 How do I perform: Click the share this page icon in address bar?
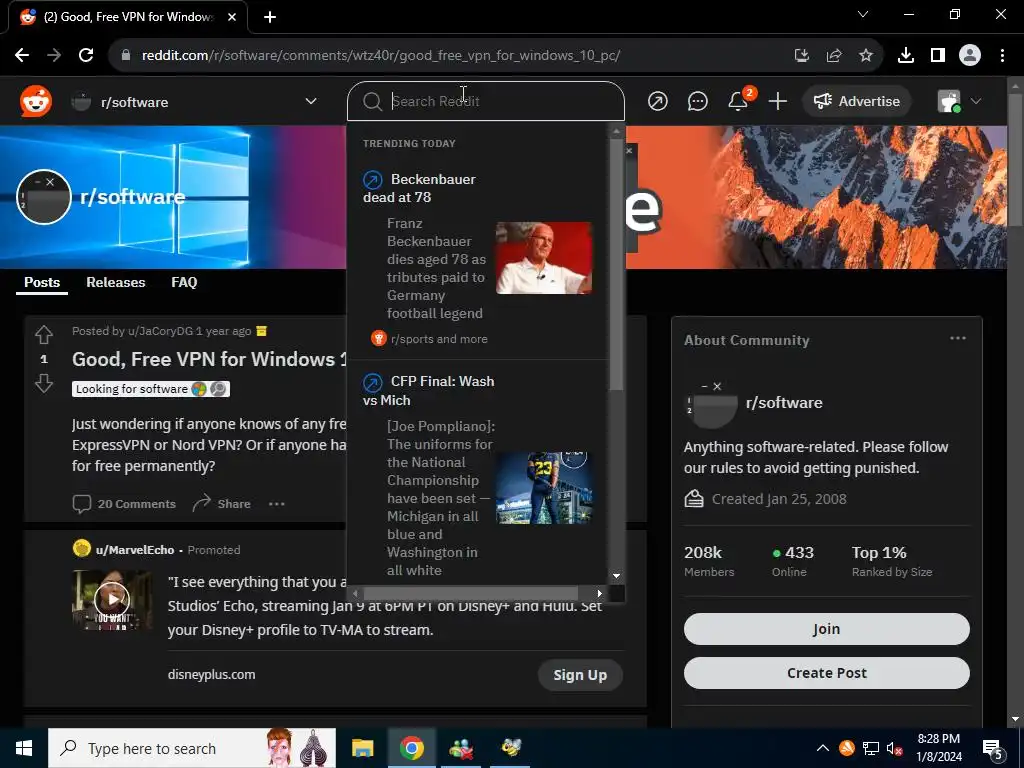tap(834, 56)
